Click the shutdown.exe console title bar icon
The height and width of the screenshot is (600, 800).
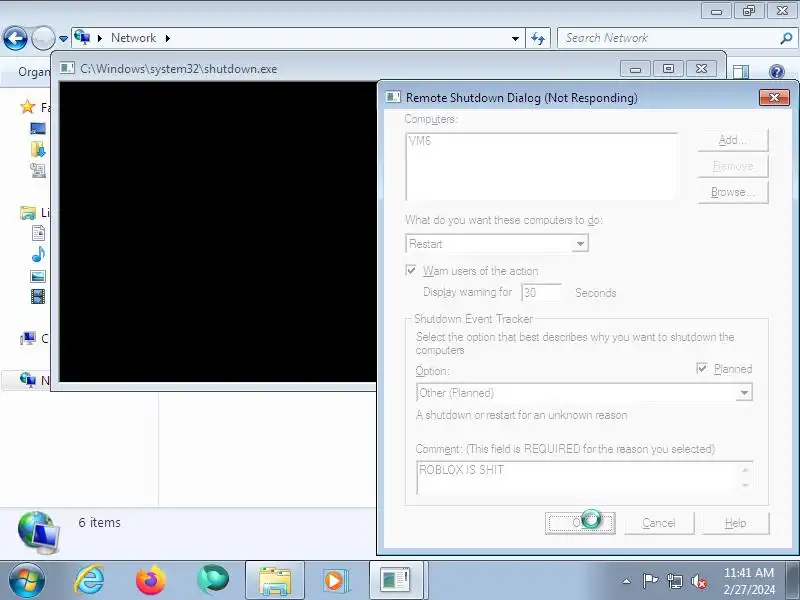pos(67,68)
